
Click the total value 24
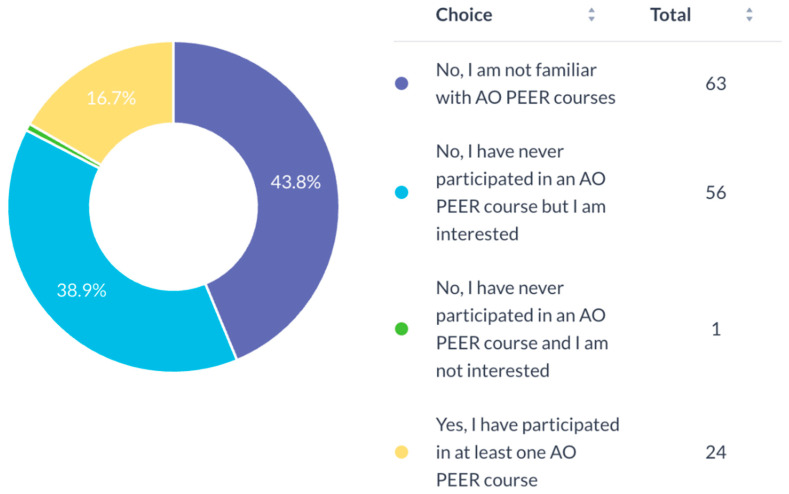716,452
